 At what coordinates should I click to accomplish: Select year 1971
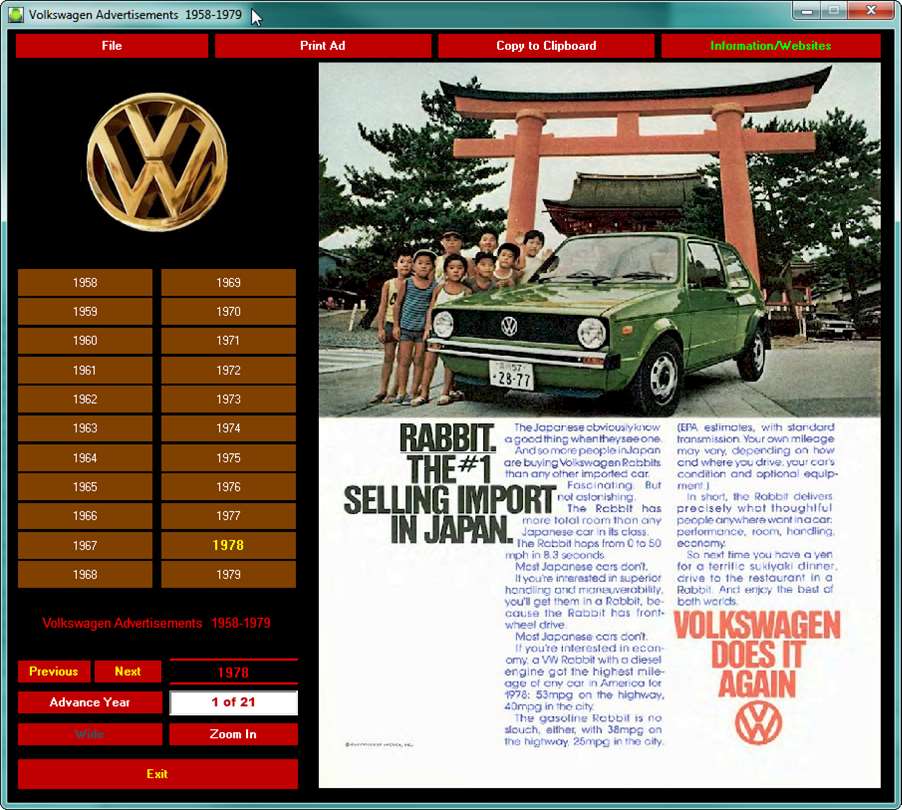228,341
